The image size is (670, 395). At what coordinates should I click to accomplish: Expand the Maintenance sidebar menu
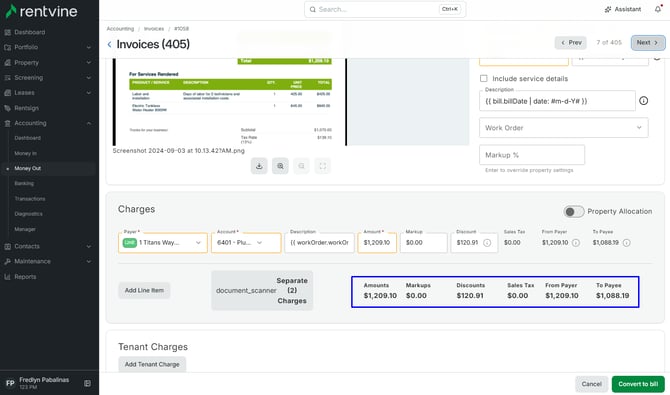[88, 262]
